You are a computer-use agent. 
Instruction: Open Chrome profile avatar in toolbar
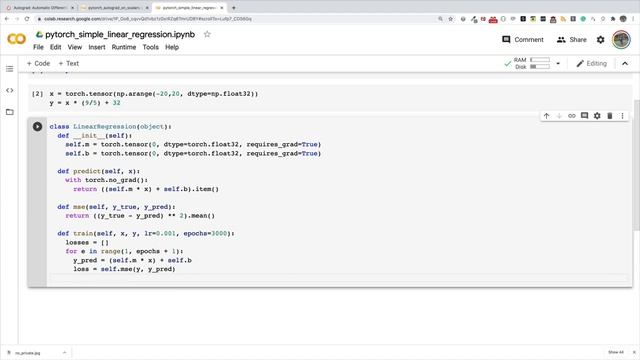click(623, 19)
